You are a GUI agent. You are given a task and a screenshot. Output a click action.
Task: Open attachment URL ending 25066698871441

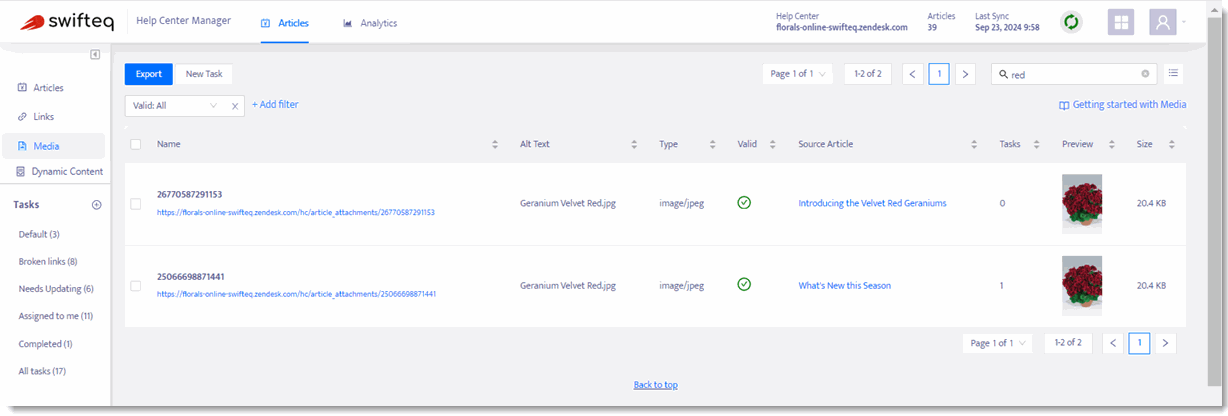click(x=296, y=294)
